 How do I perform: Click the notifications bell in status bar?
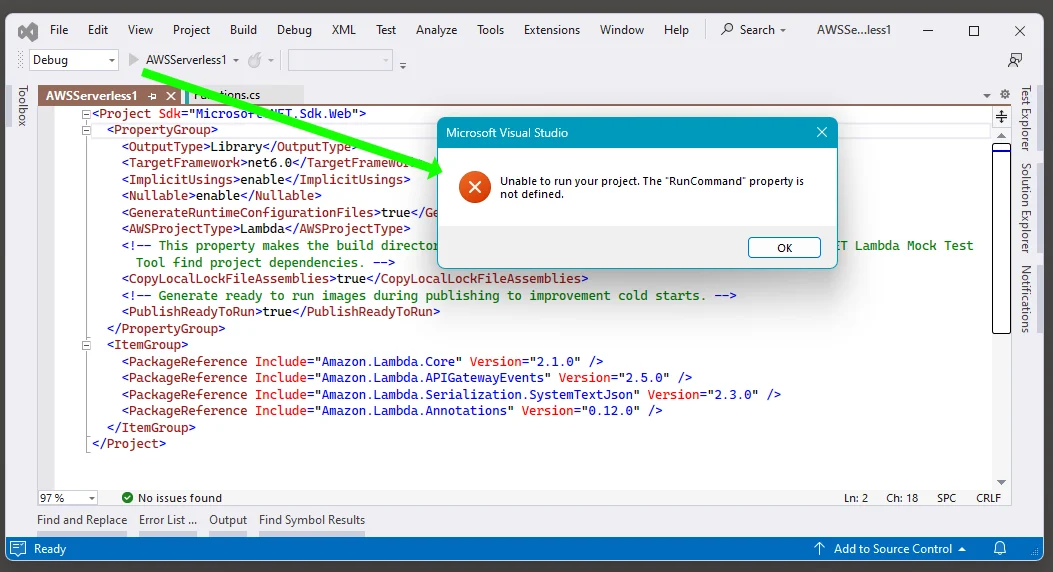pyautogui.click(x=1000, y=549)
